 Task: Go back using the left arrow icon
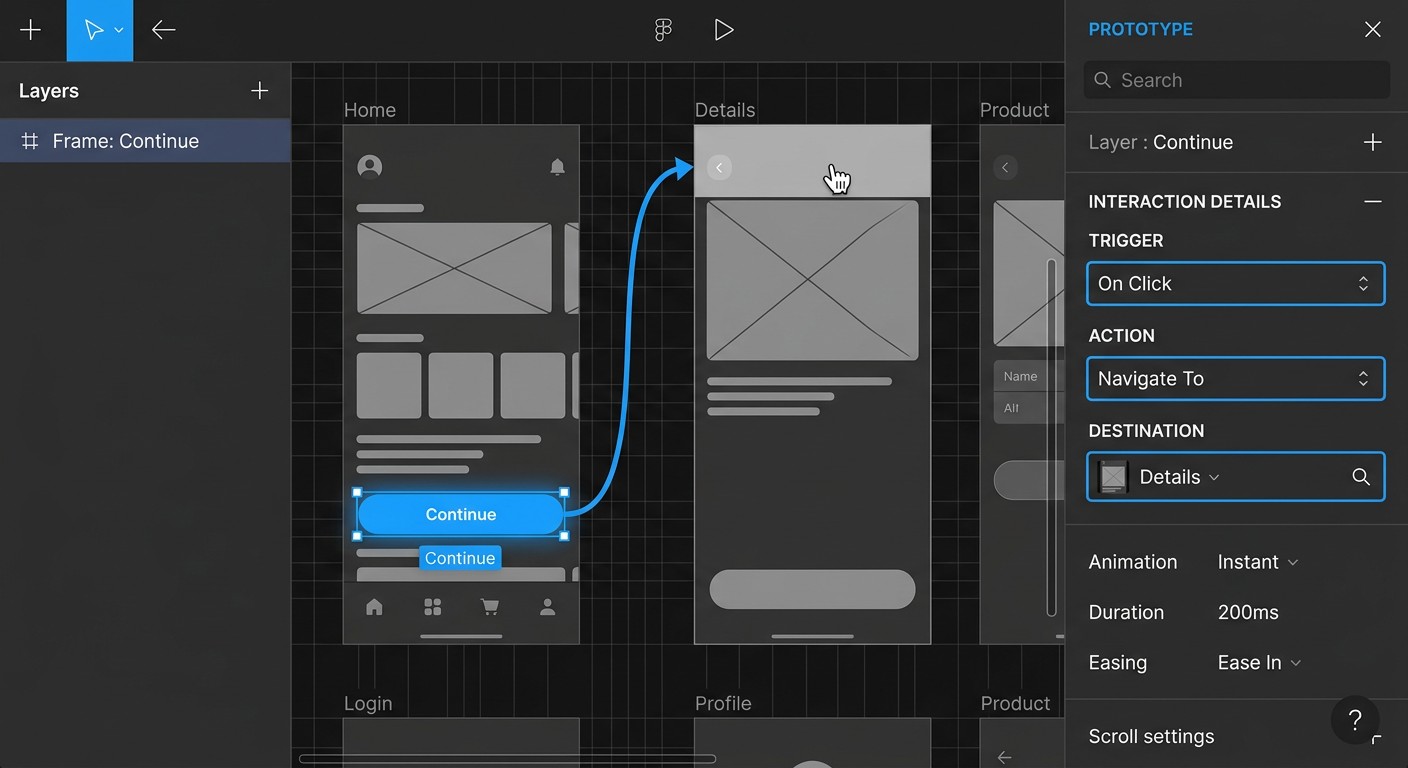pyautogui.click(x=164, y=30)
